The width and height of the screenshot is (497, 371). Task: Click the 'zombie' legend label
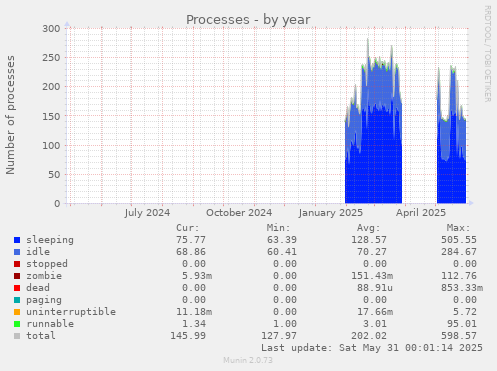[44, 276]
